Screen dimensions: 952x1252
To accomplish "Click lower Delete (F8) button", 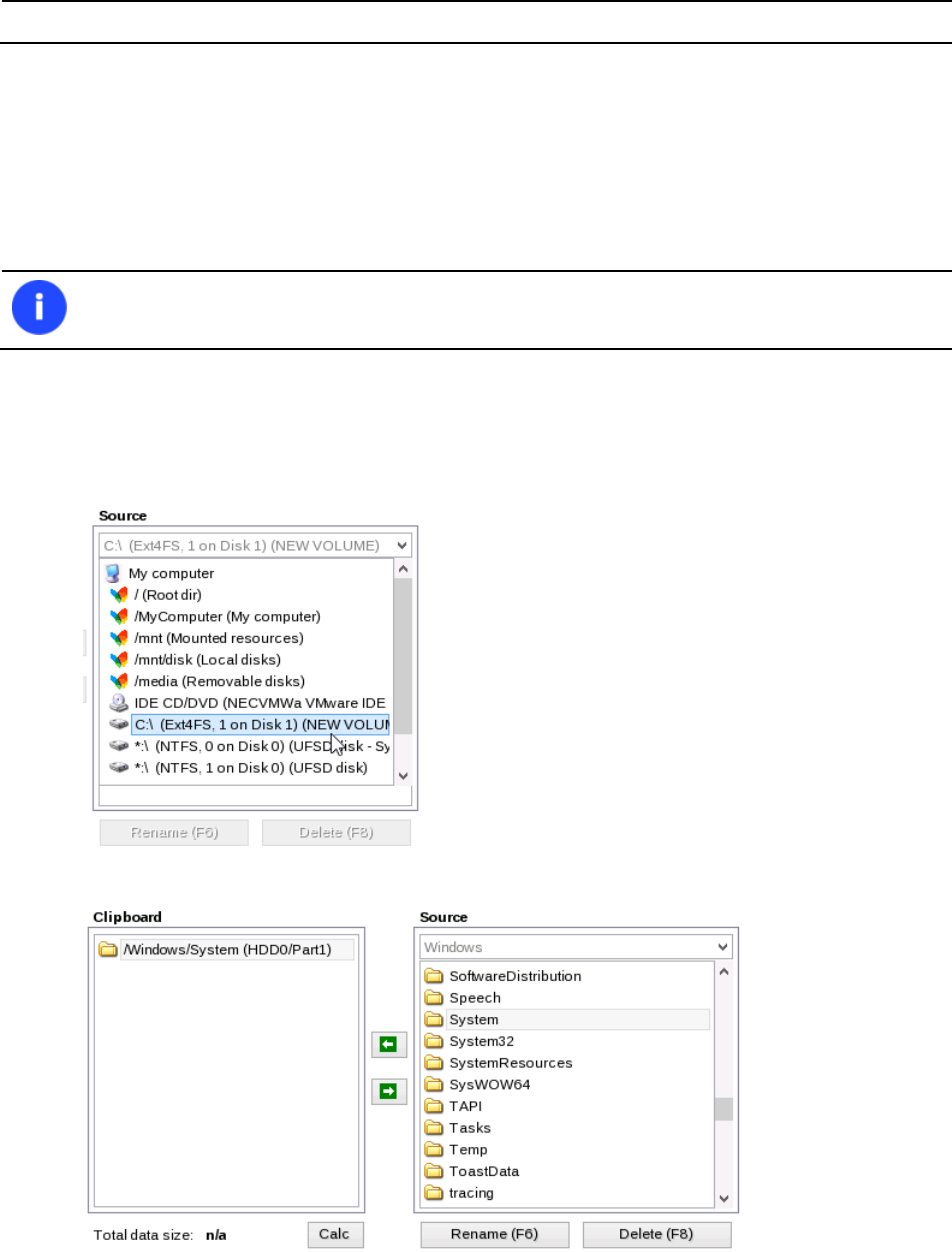I will tap(657, 1234).
